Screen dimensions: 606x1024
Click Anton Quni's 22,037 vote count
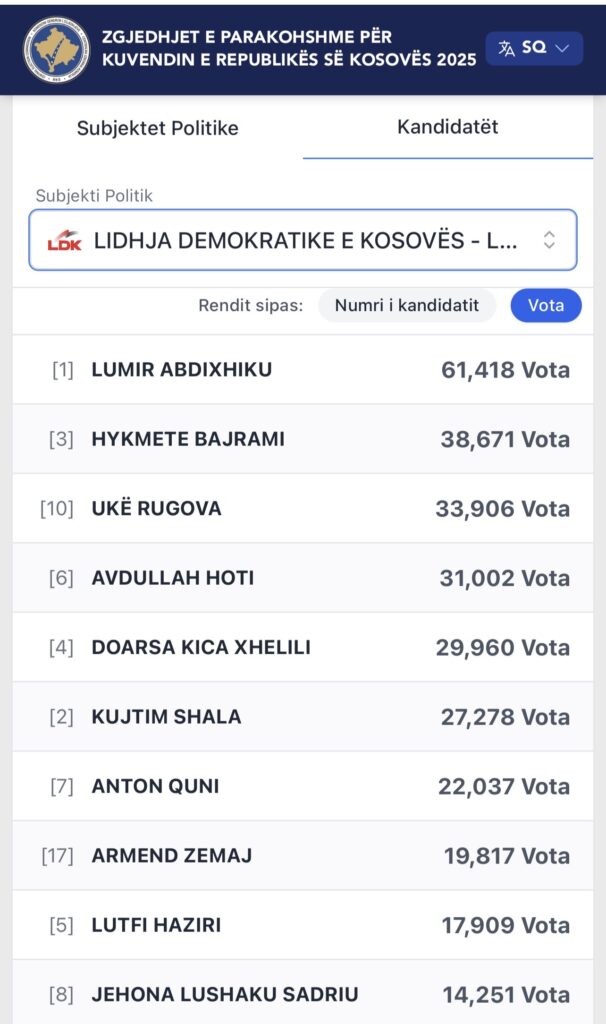point(503,786)
